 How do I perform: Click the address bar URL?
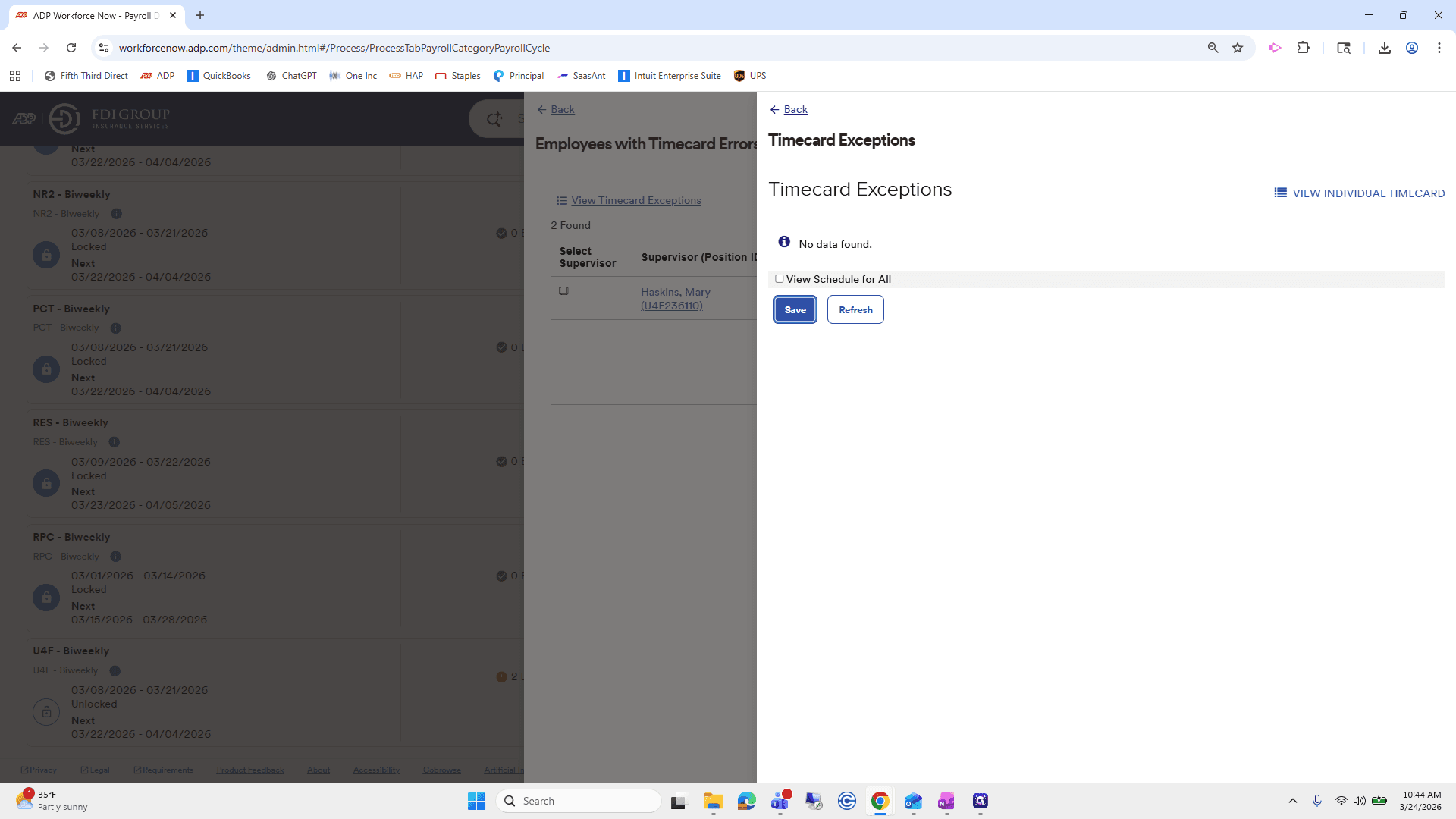pyautogui.click(x=334, y=48)
